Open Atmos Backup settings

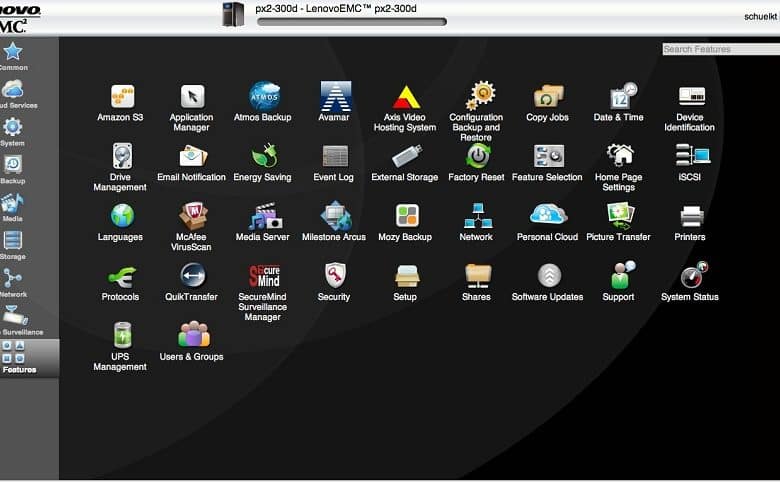(x=263, y=102)
